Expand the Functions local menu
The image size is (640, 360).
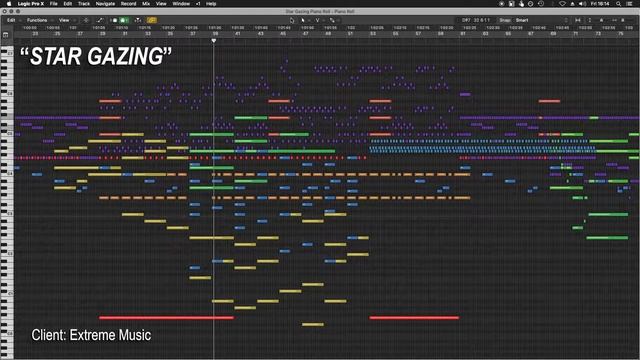[38, 20]
